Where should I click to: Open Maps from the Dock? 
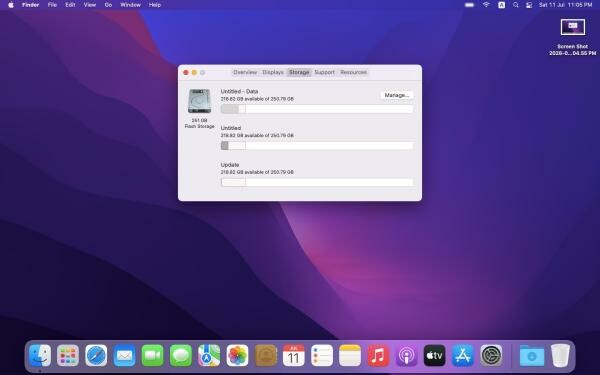pos(209,355)
